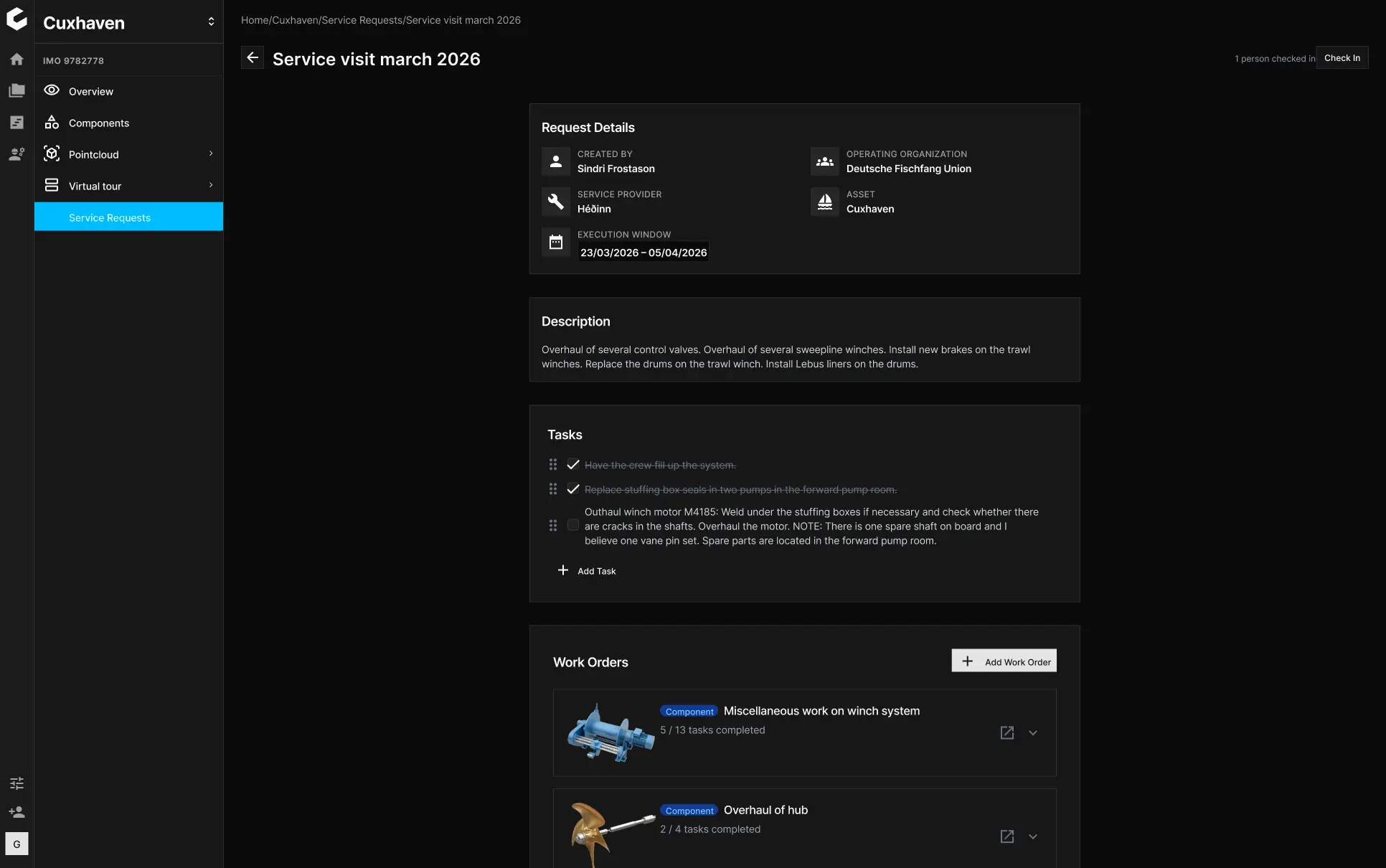The image size is (1386, 868).
Task: Expand the Miscellaneous work on winch system order
Action: tap(1033, 732)
